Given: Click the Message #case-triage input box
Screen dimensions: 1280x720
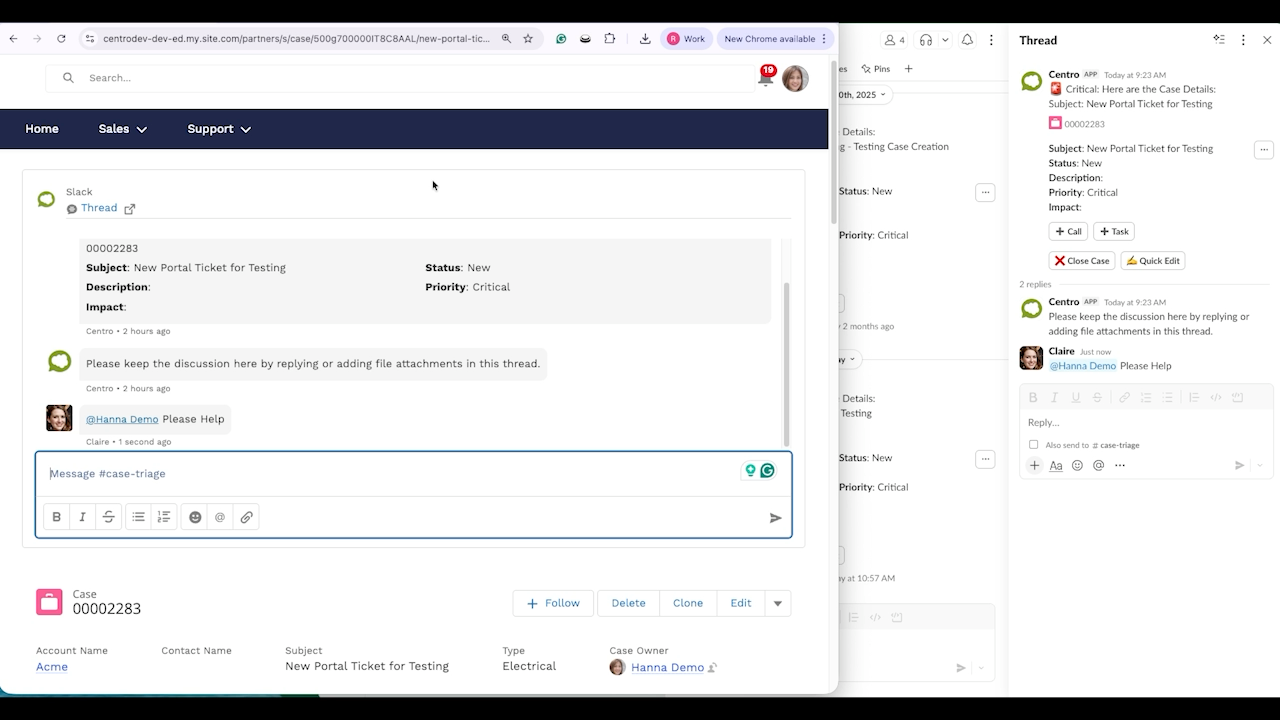Looking at the screenshot, I should coord(390,474).
